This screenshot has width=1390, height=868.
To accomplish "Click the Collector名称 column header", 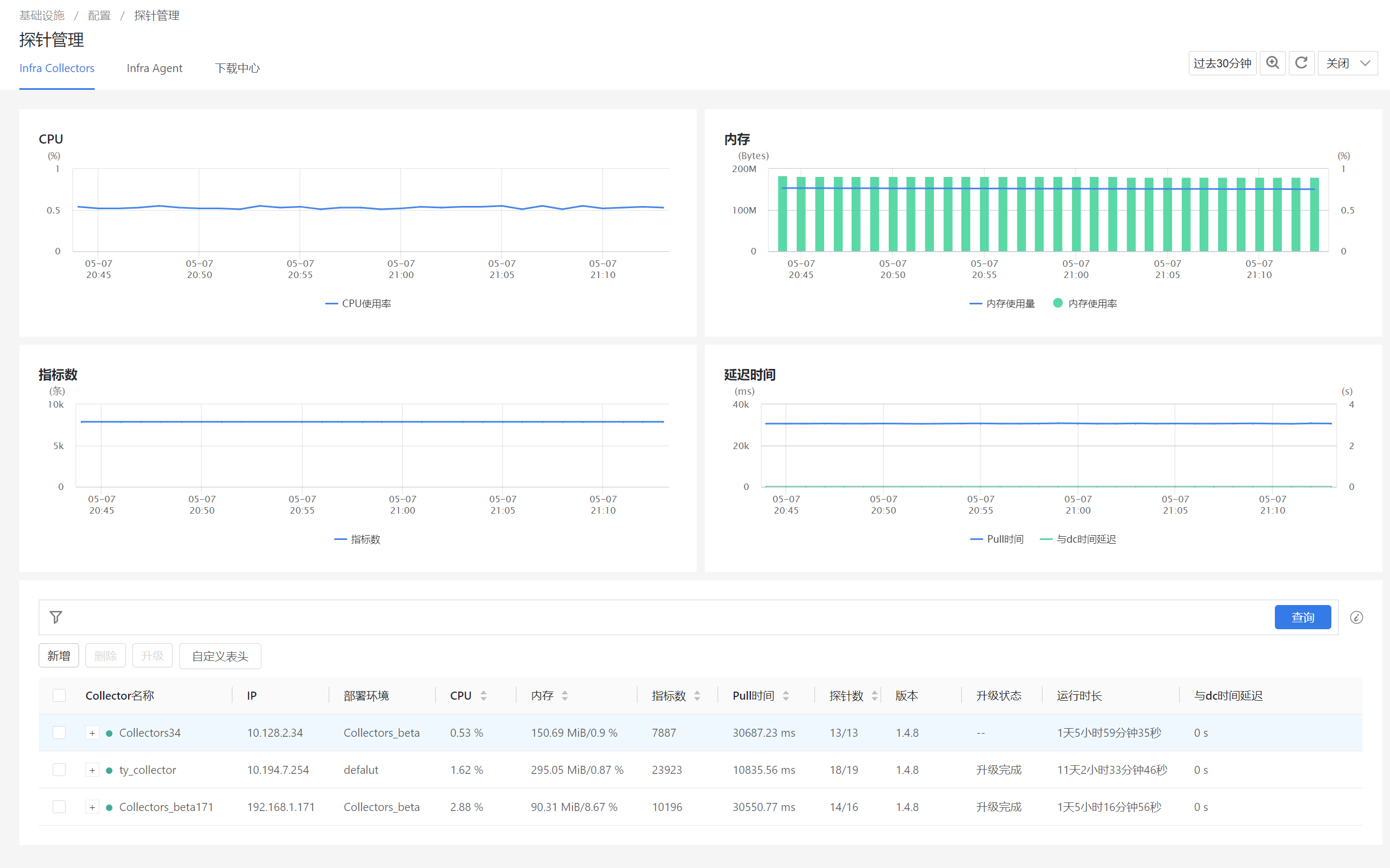I will 119,696.
